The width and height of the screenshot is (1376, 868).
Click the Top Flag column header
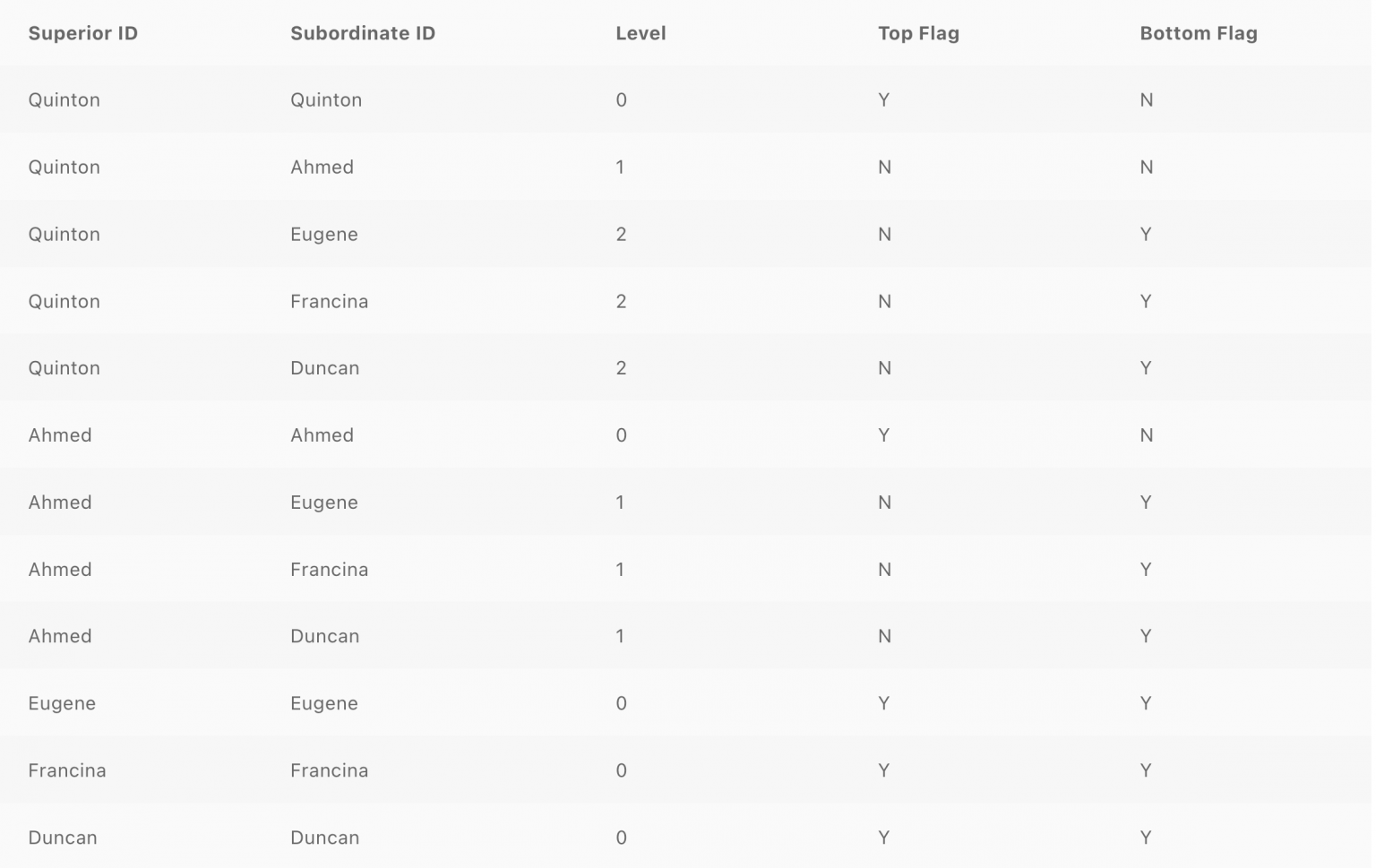(917, 33)
